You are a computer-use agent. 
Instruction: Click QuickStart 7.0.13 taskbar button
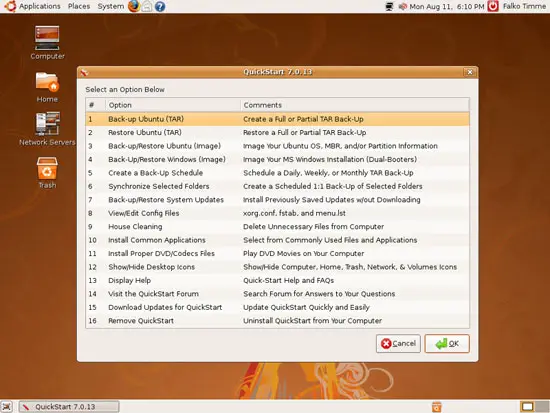pyautogui.click(x=69, y=407)
